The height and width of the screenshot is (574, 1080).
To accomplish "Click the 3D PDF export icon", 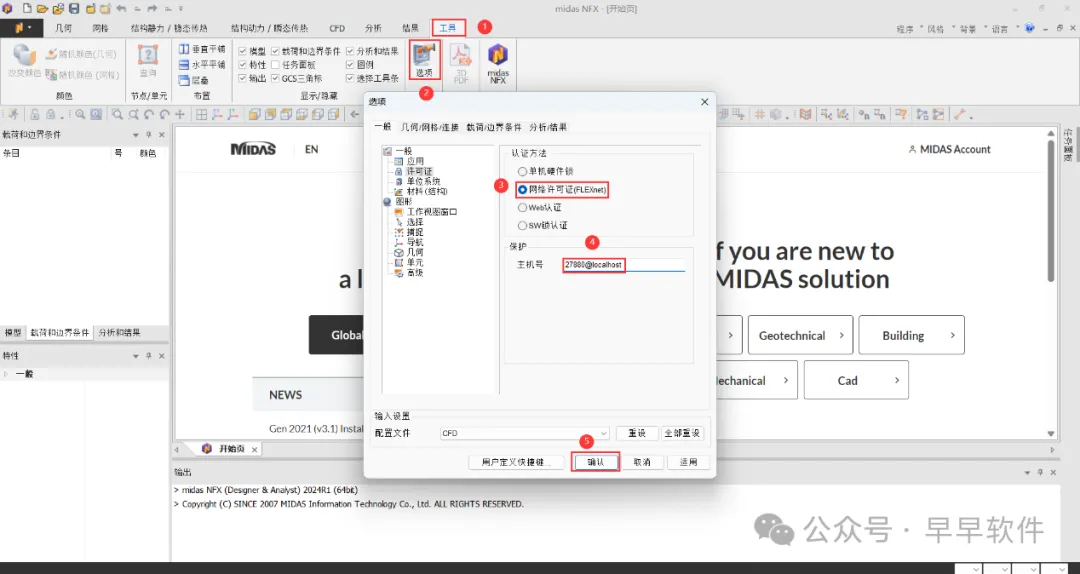I will coord(461,63).
